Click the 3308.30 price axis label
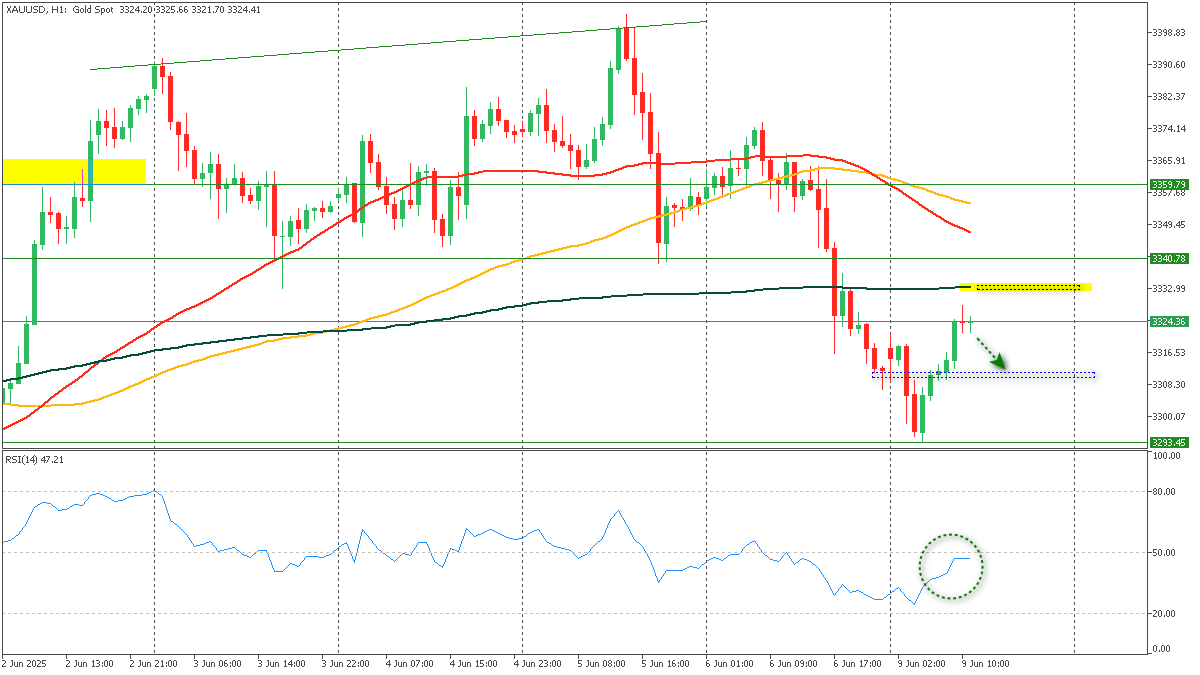The height and width of the screenshot is (675, 1200). [x=1168, y=384]
